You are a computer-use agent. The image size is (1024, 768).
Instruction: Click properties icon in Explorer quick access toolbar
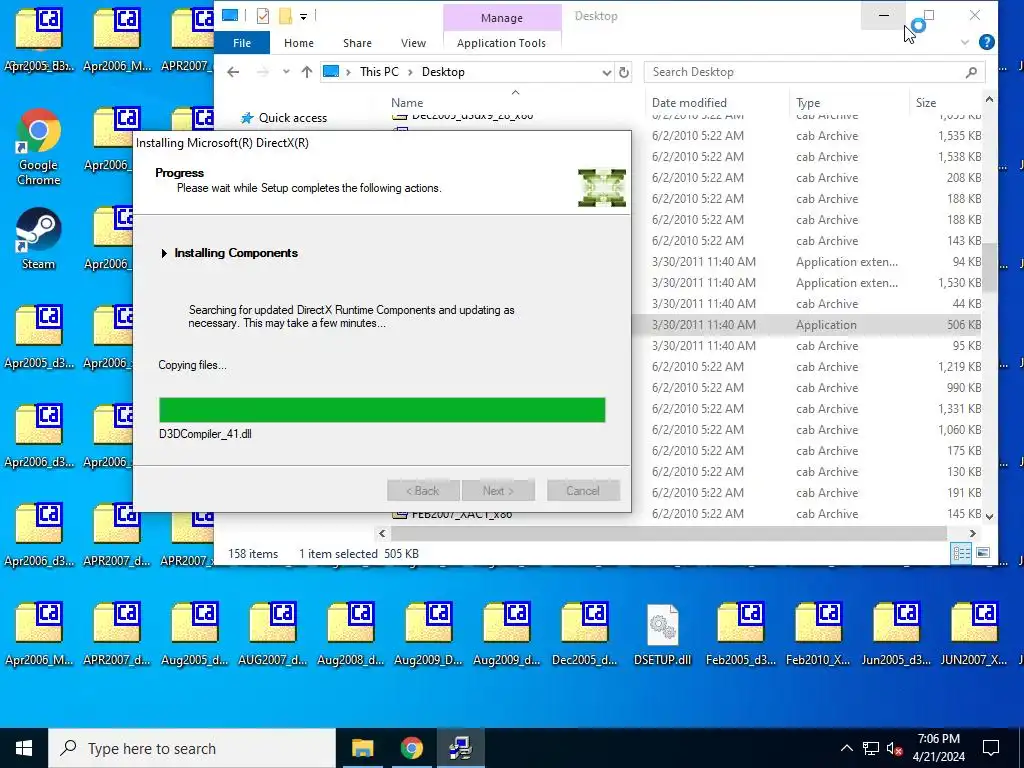(263, 16)
